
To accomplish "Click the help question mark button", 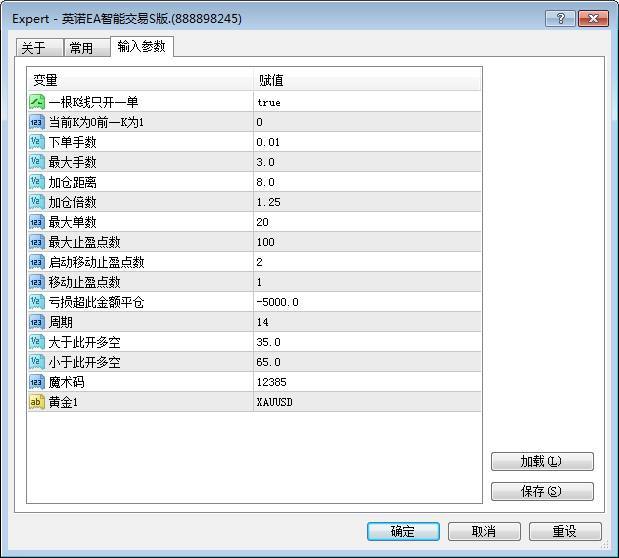I will point(558,18).
